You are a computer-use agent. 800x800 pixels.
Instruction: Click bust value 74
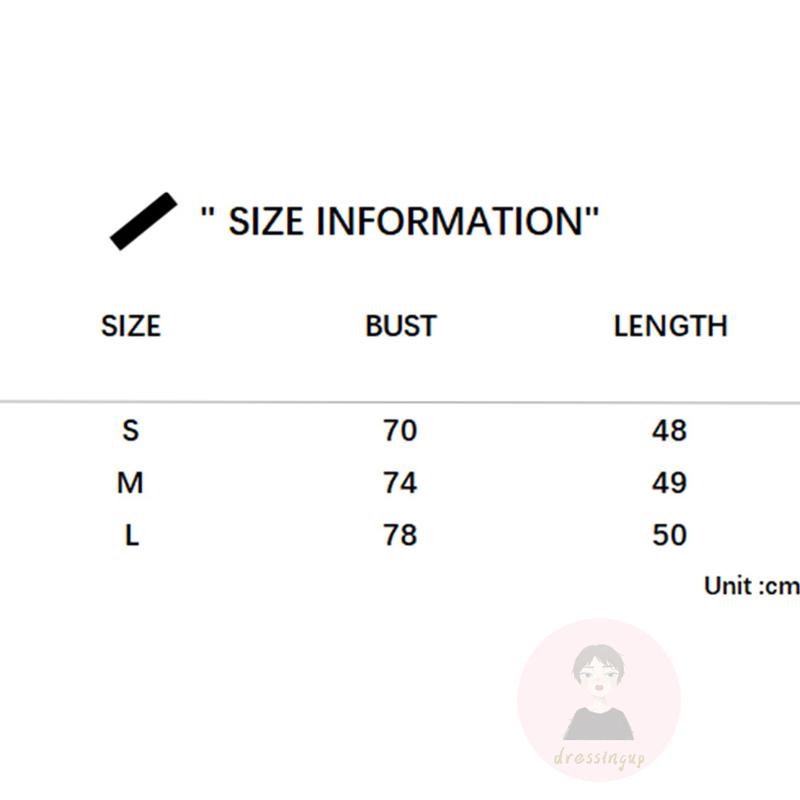pos(400,483)
